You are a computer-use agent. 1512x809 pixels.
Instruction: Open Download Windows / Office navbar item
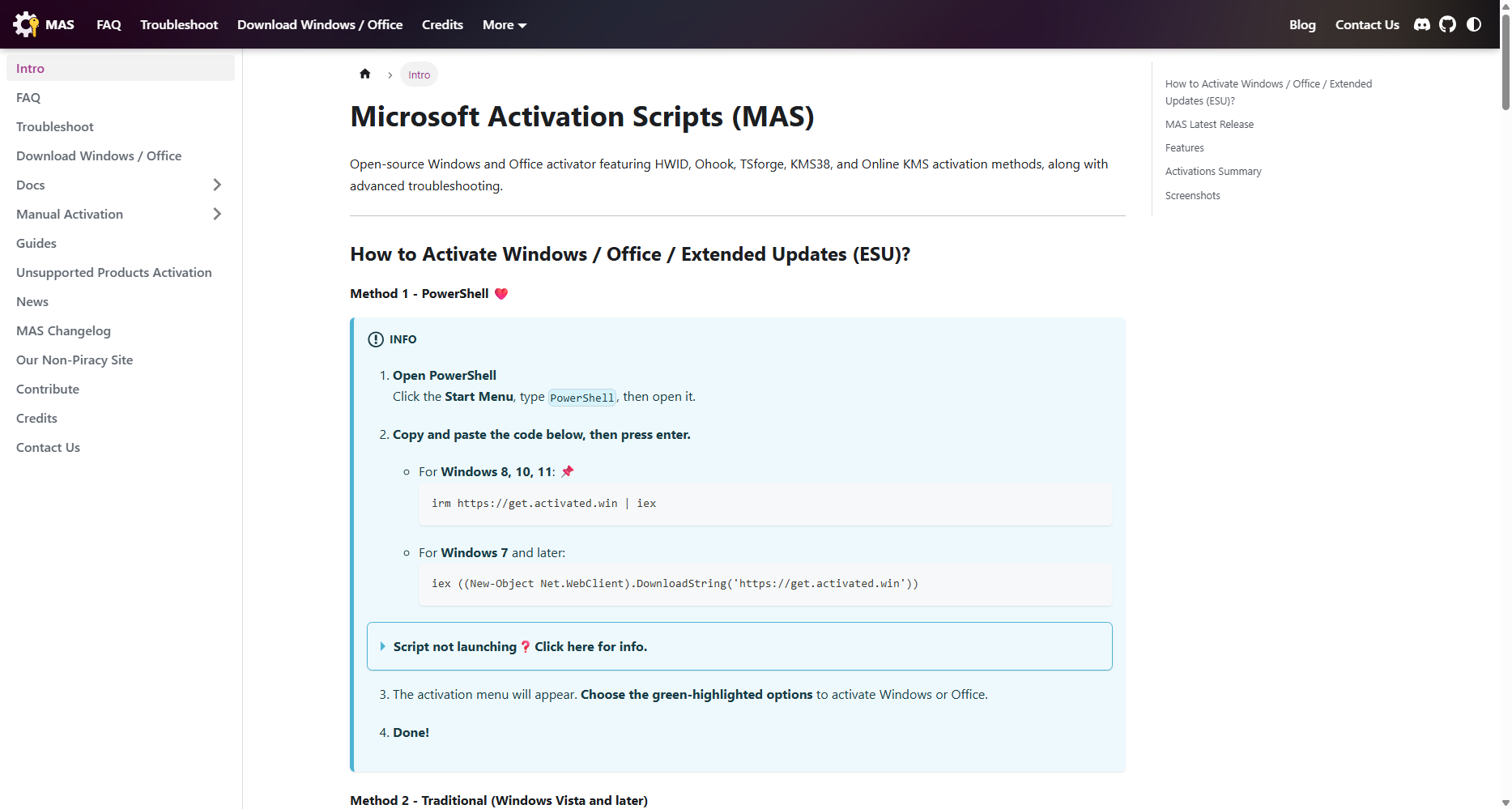[x=320, y=24]
